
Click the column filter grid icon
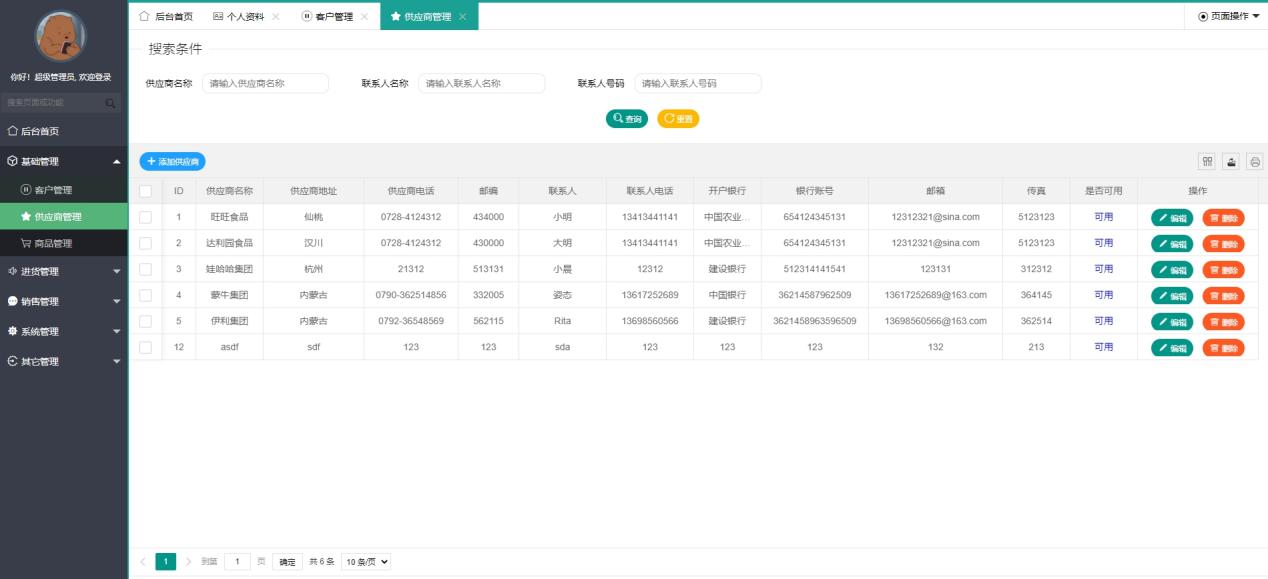pos(1208,161)
